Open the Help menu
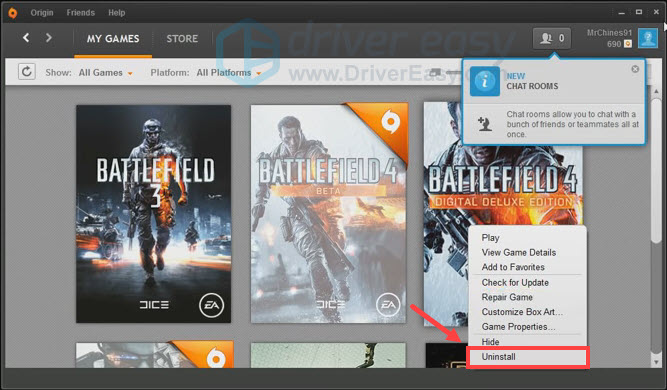 pos(116,13)
